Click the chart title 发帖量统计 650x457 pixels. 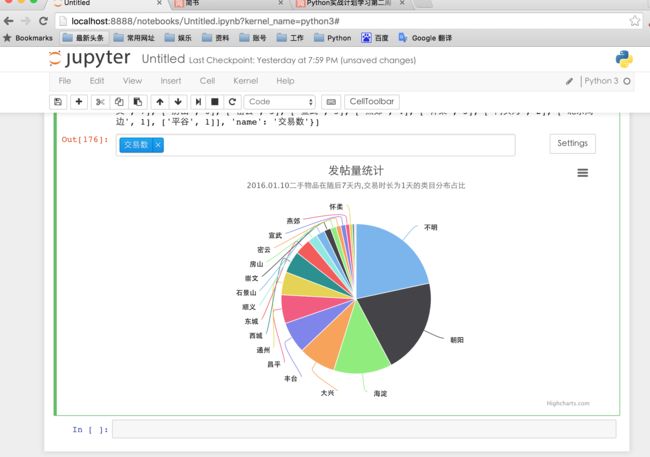tap(356, 170)
